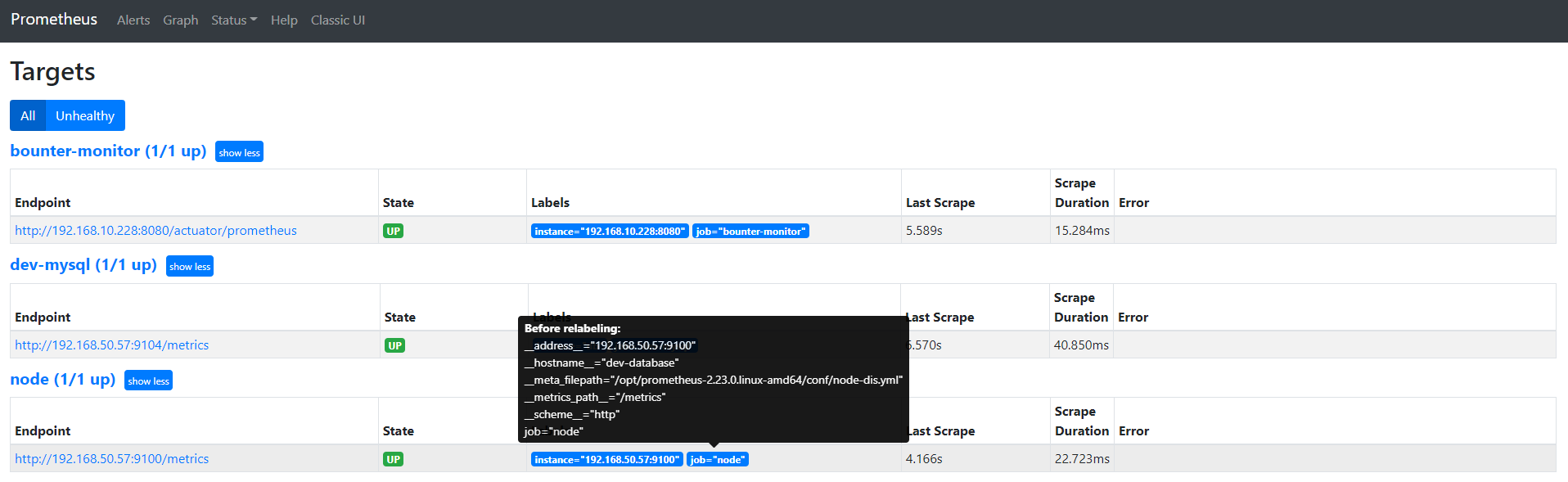The width and height of the screenshot is (1568, 482).
Task: Open the Alerts page
Action: coord(133,20)
